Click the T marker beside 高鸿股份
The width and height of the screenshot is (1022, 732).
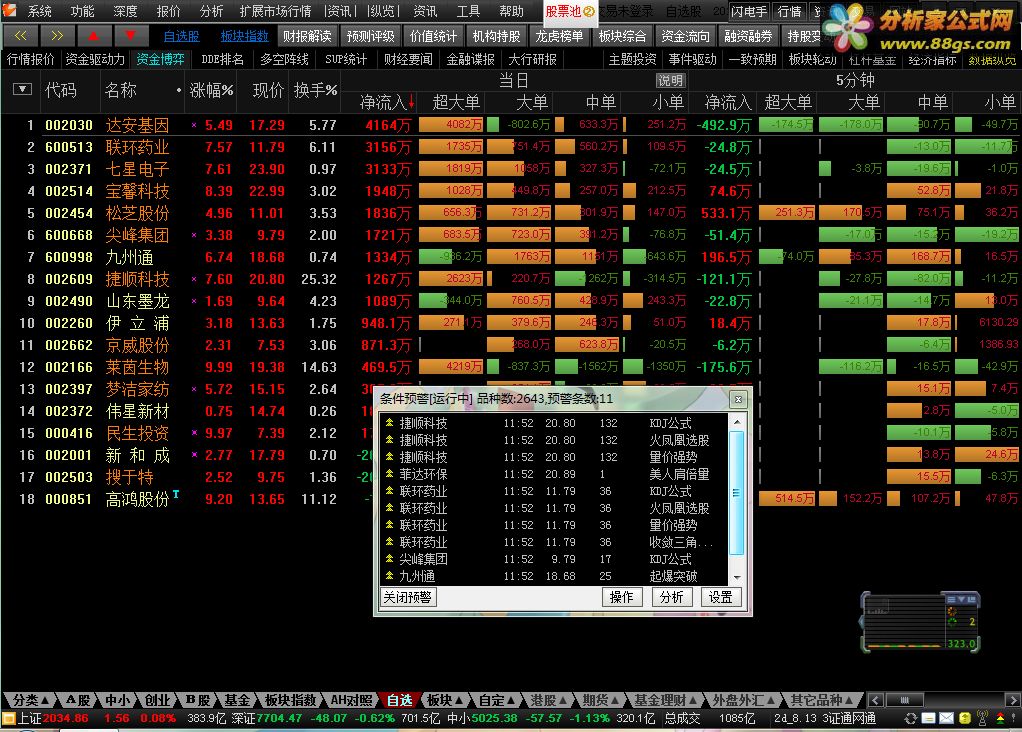pos(175,495)
